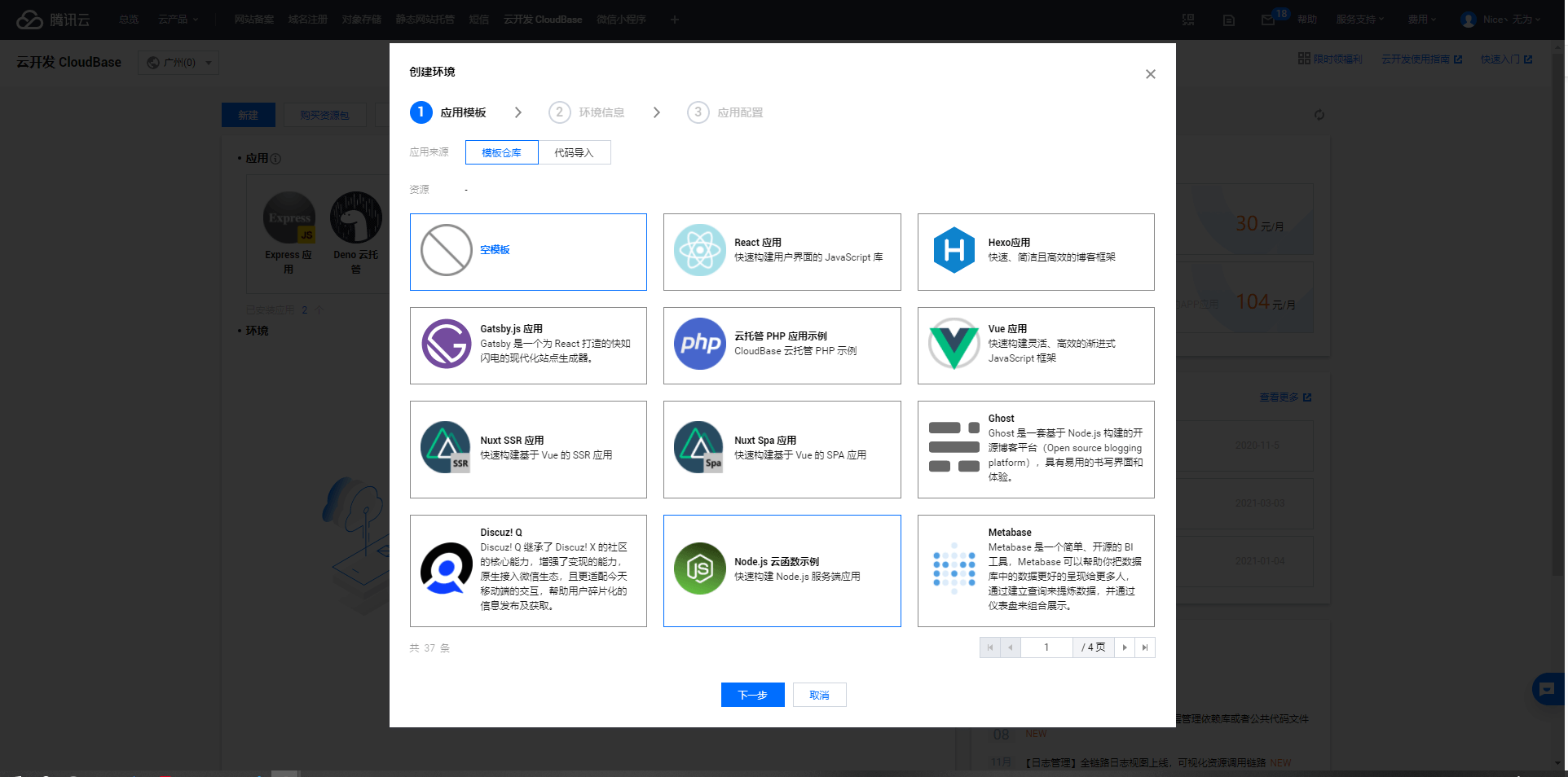Click the 下一步 button

753,695
